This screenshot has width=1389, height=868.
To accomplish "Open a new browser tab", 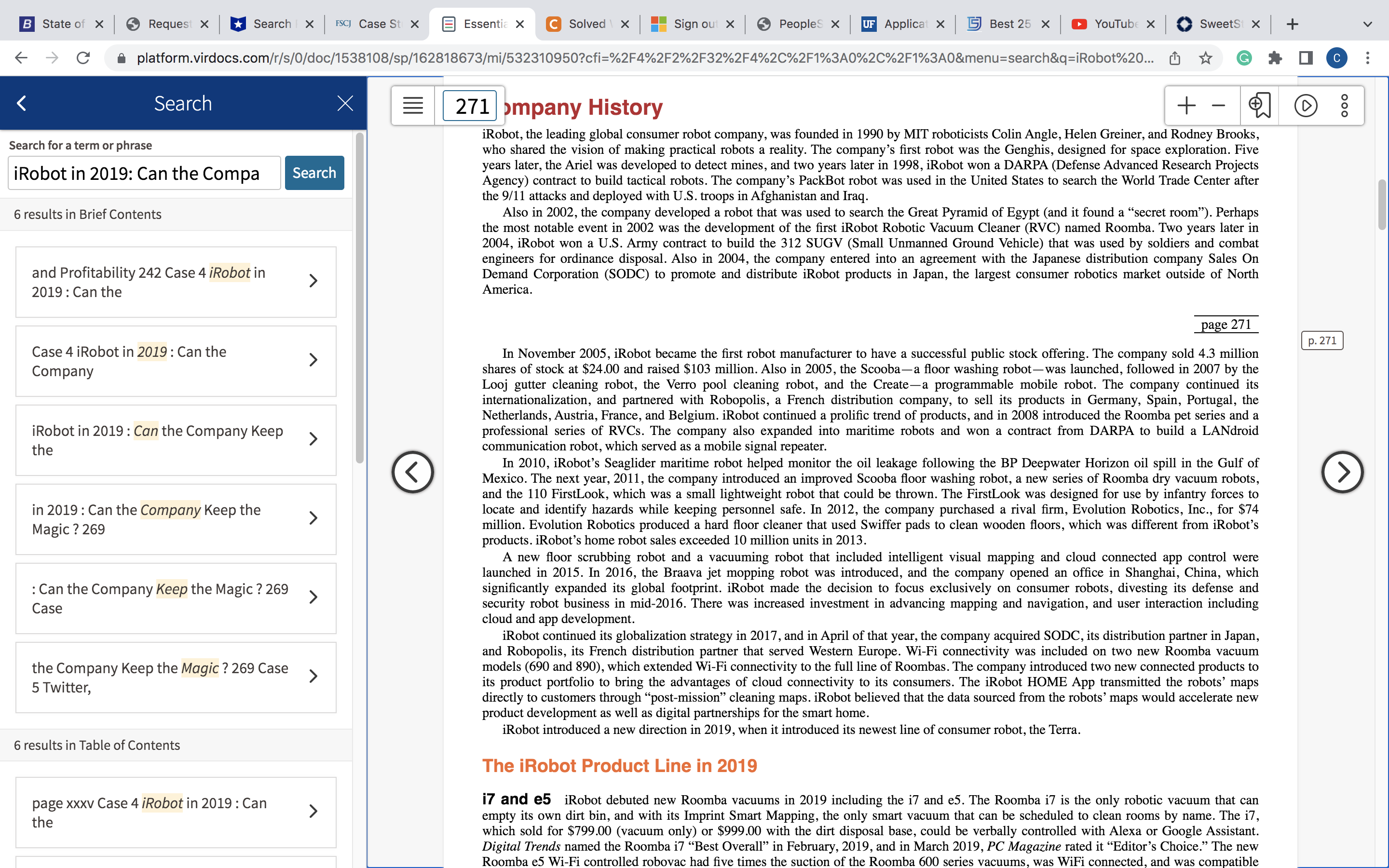I will (x=1292, y=24).
